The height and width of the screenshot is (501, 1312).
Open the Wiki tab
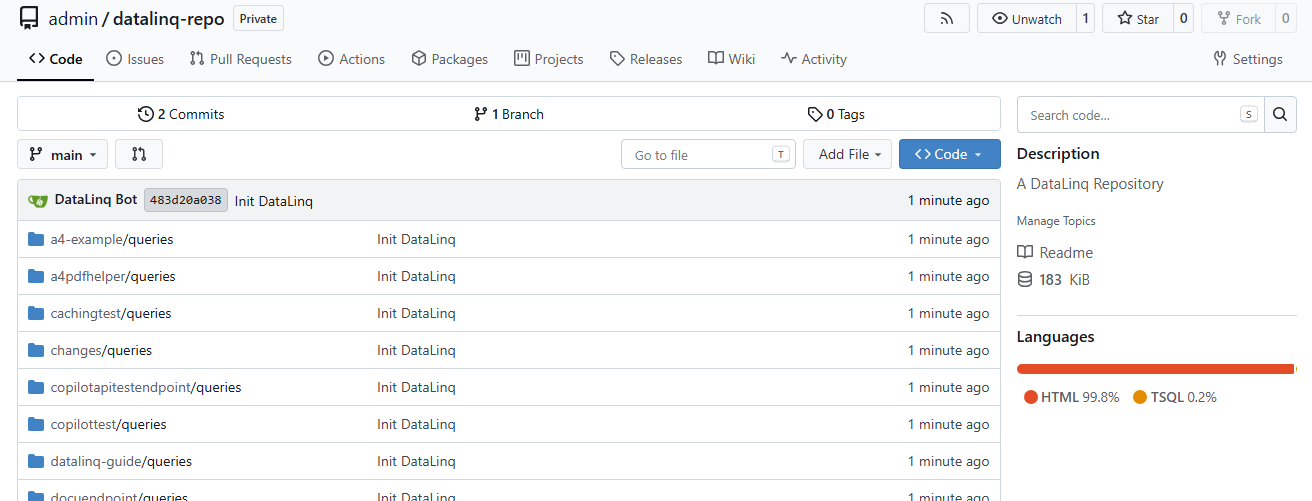[731, 59]
